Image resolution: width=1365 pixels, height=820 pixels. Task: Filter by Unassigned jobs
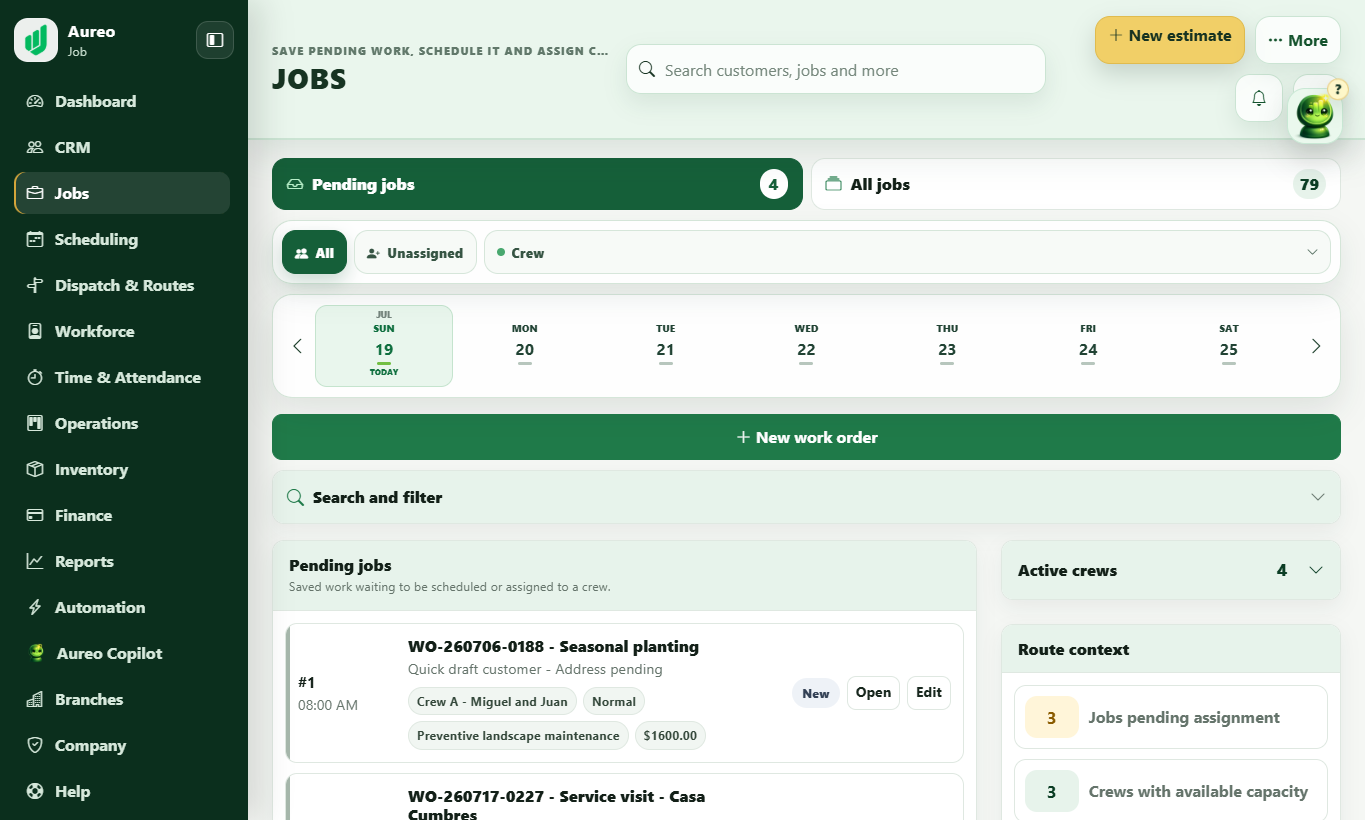(x=415, y=252)
